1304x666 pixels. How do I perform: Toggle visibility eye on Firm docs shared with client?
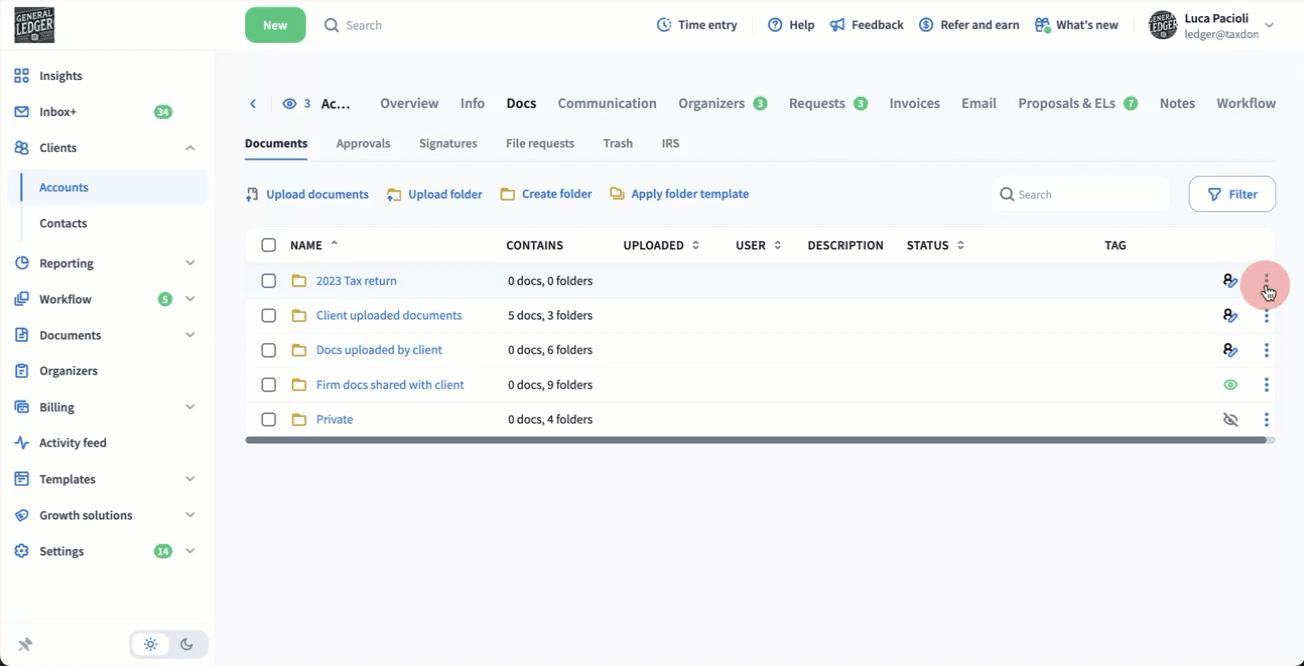[1230, 385]
